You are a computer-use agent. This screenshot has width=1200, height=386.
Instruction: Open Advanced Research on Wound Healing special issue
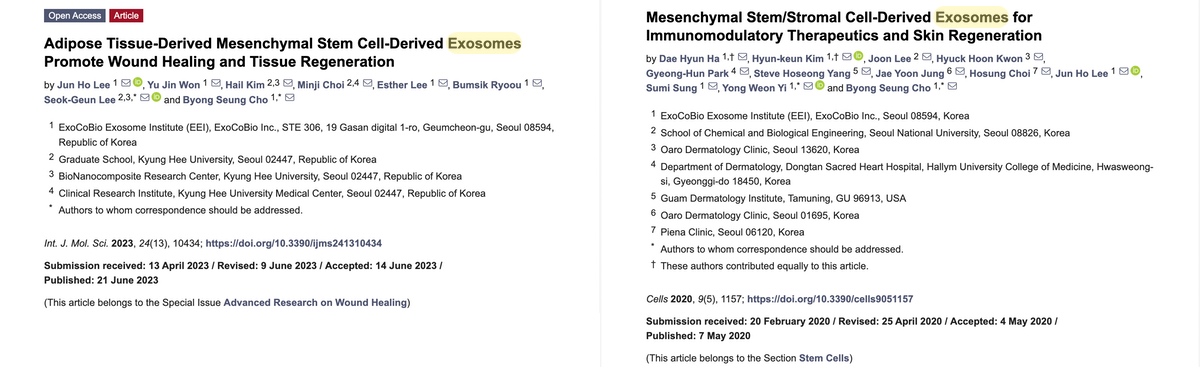click(316, 302)
